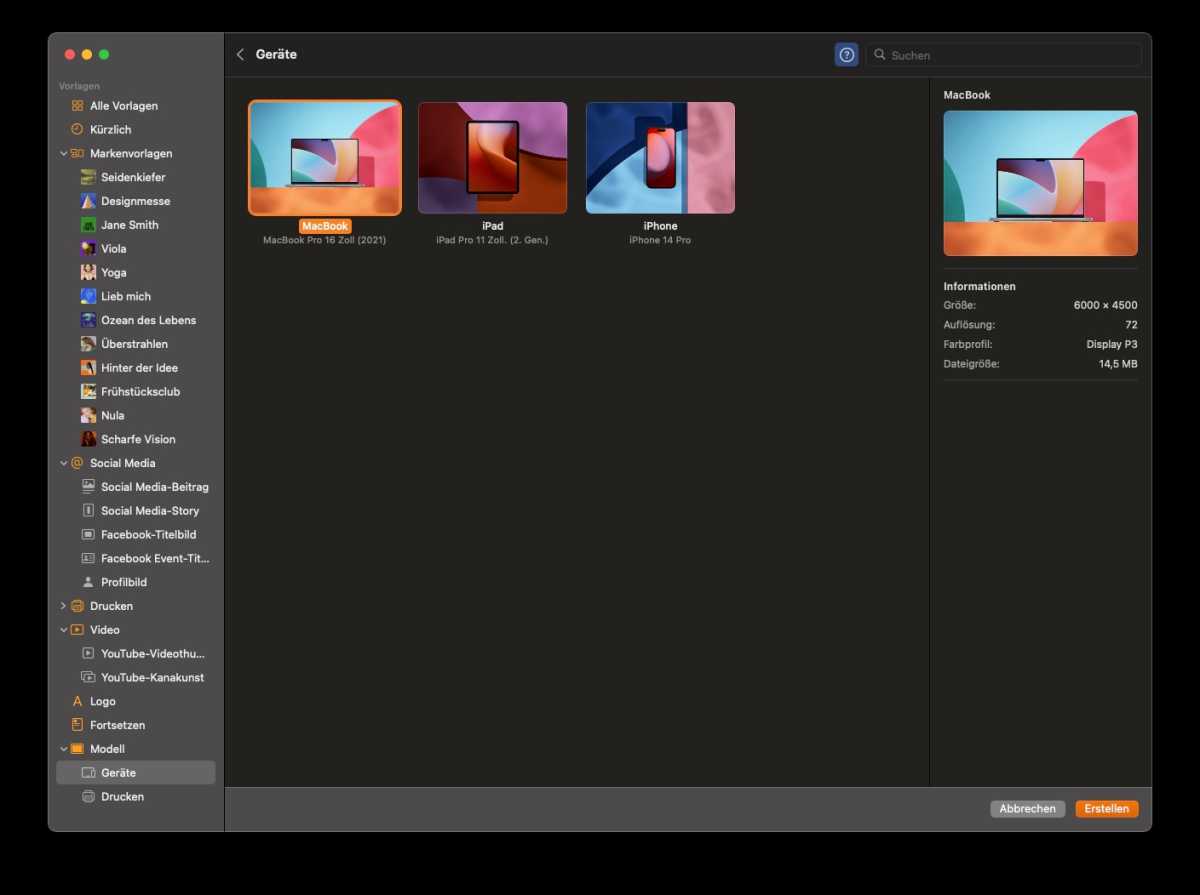Click the Alle Vorlagen grid icon
This screenshot has width=1200, height=895.
pyautogui.click(x=77, y=106)
